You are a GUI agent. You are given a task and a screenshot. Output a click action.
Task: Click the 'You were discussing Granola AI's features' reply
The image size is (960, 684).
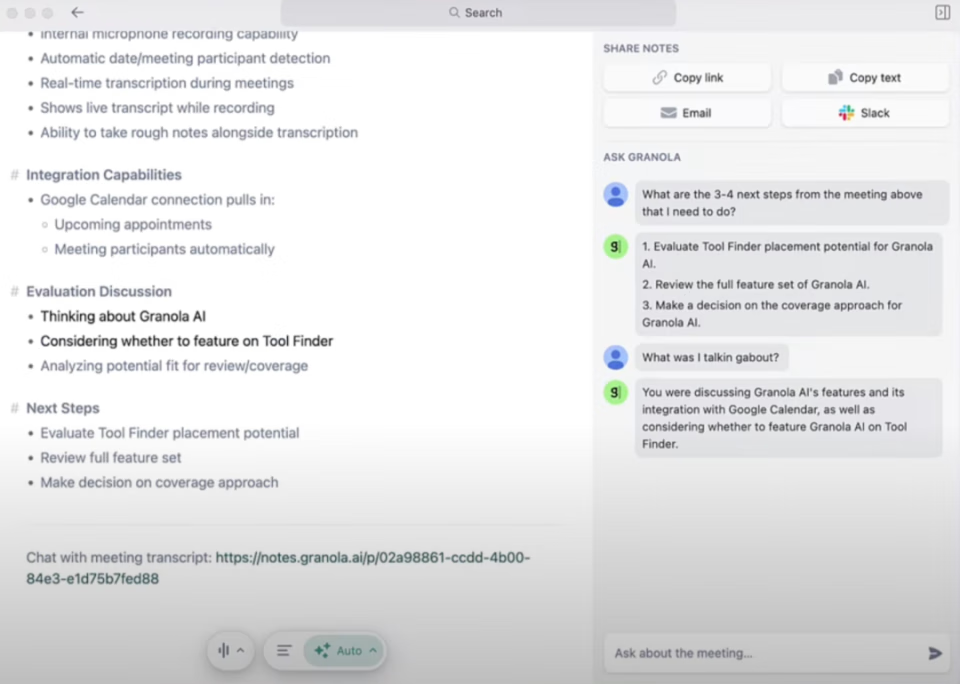click(x=788, y=418)
